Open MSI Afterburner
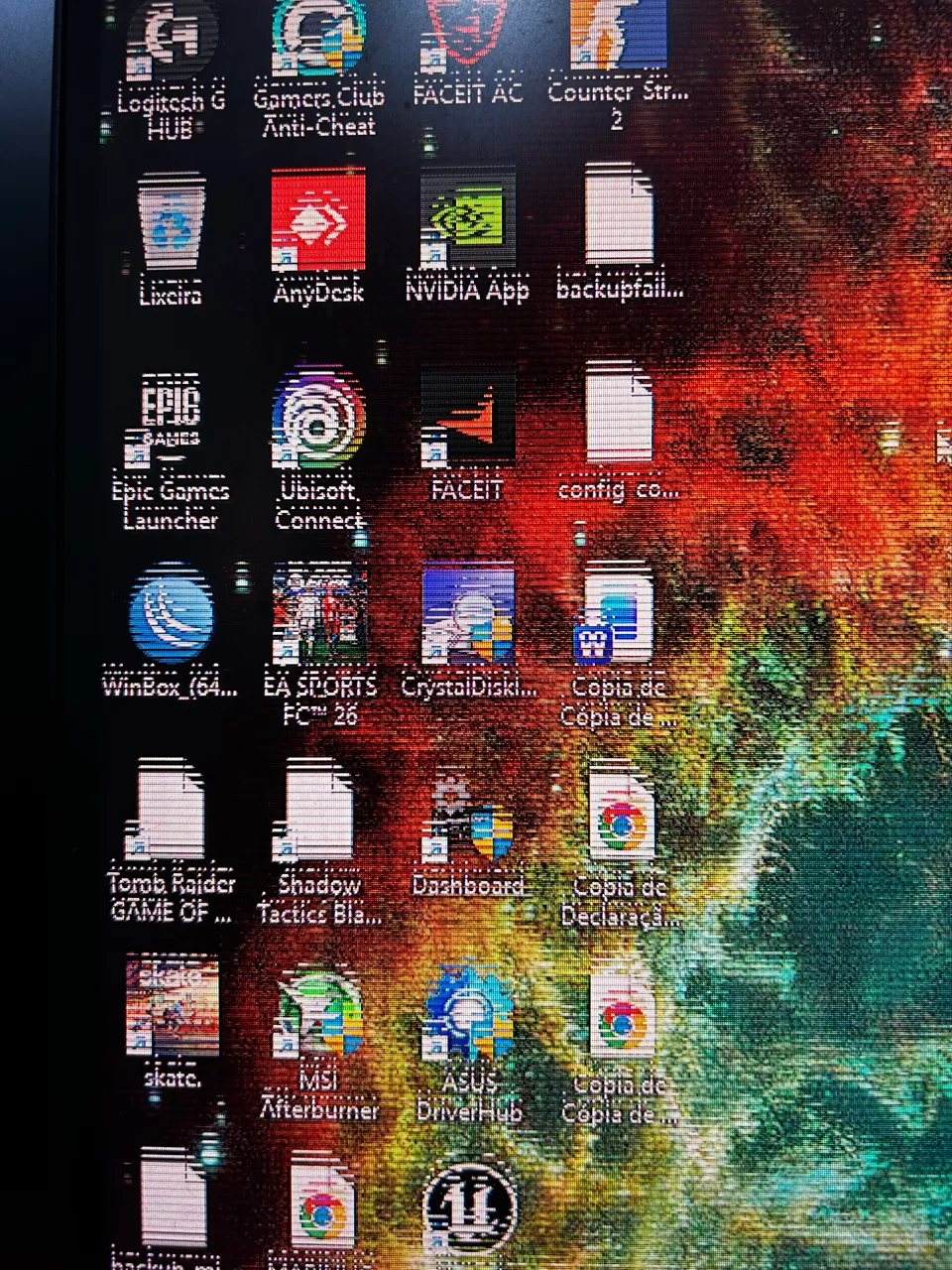The image size is (952, 1270). click(319, 1012)
